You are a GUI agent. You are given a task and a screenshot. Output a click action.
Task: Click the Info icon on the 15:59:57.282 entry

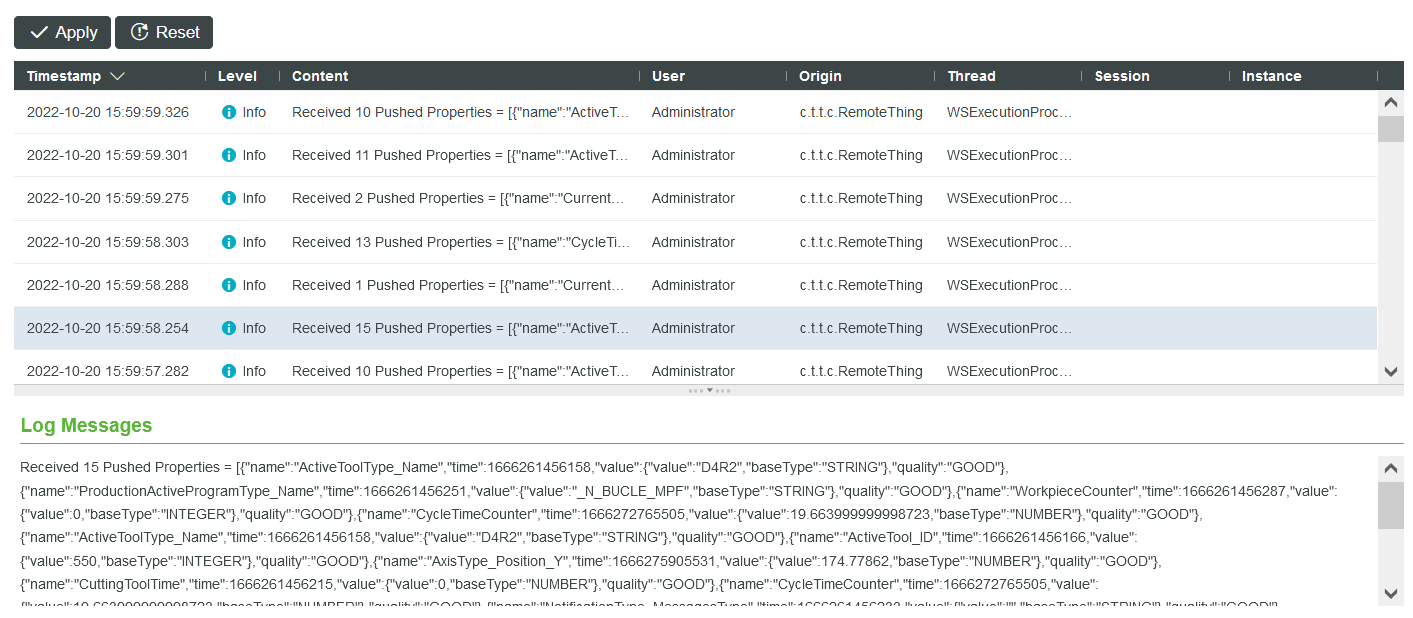click(x=231, y=371)
